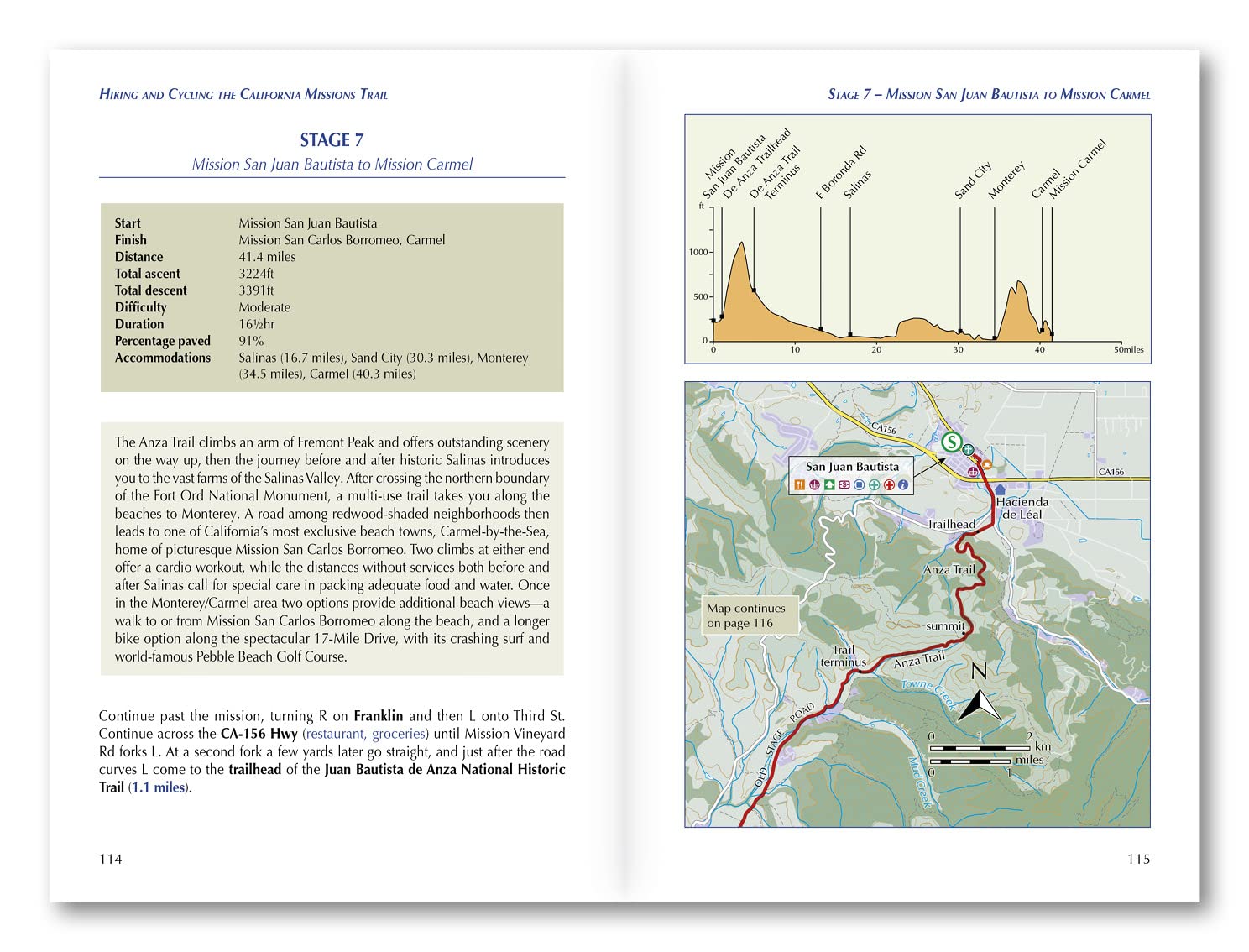Click the STAGE 7 heading
This screenshot has width=1249, height=952.
pos(332,140)
